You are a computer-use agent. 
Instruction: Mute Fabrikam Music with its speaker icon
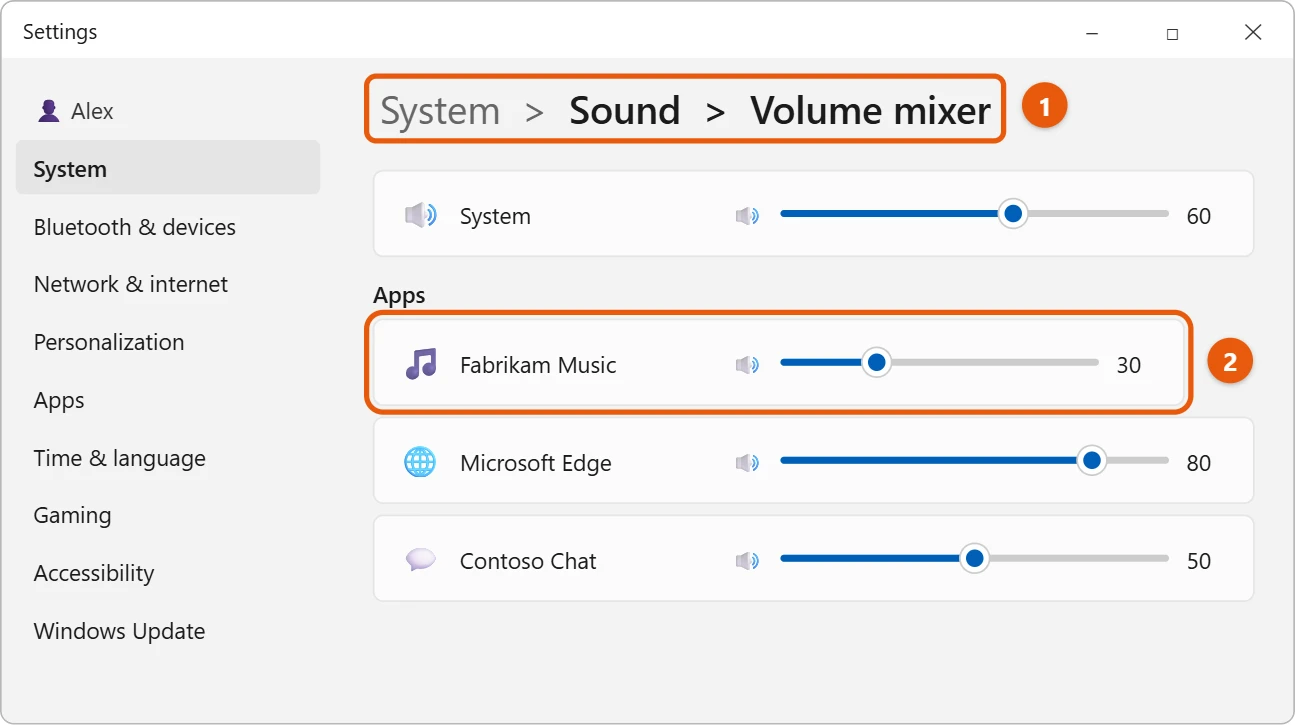747,365
